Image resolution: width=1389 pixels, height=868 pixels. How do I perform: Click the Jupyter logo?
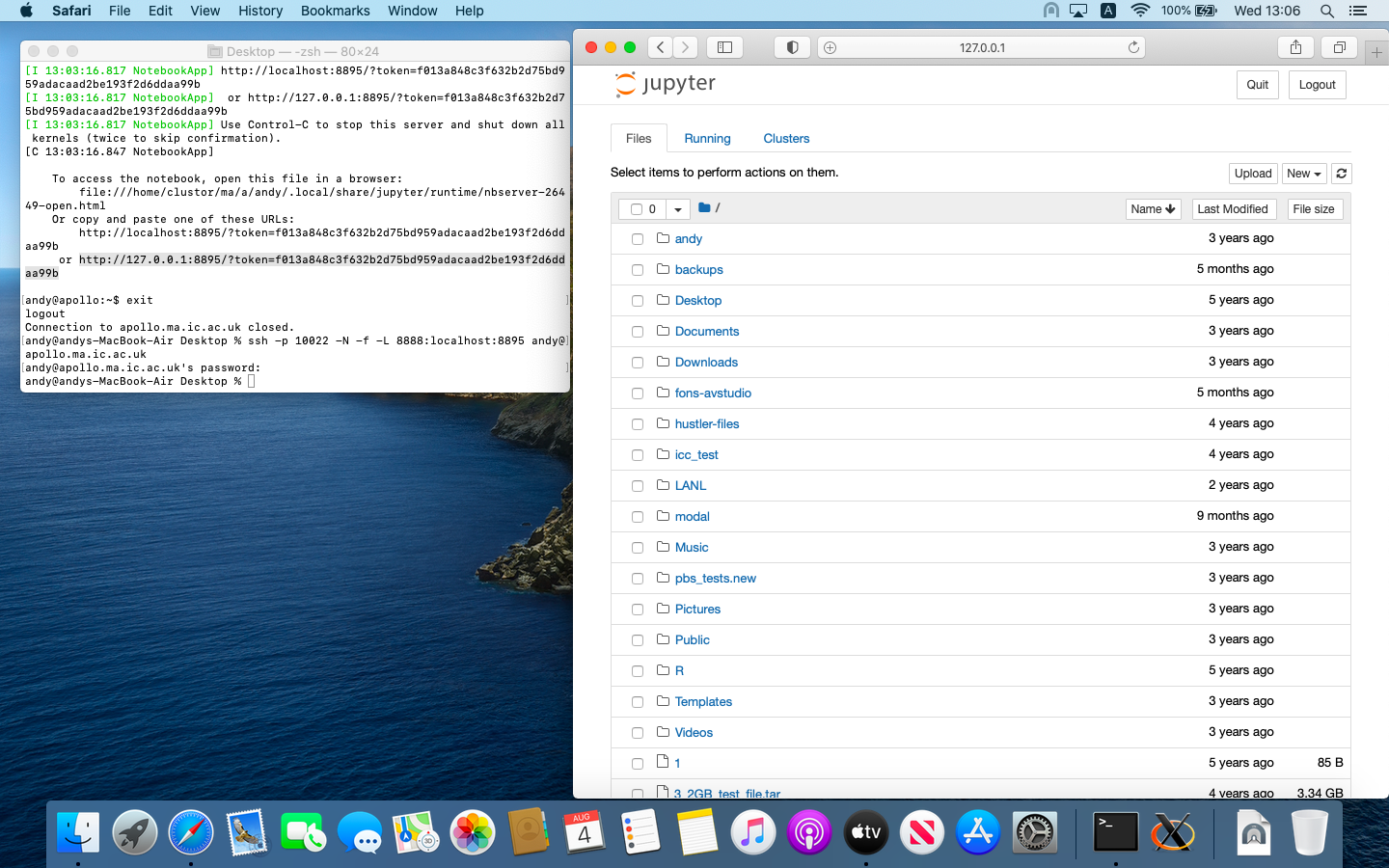[x=666, y=84]
